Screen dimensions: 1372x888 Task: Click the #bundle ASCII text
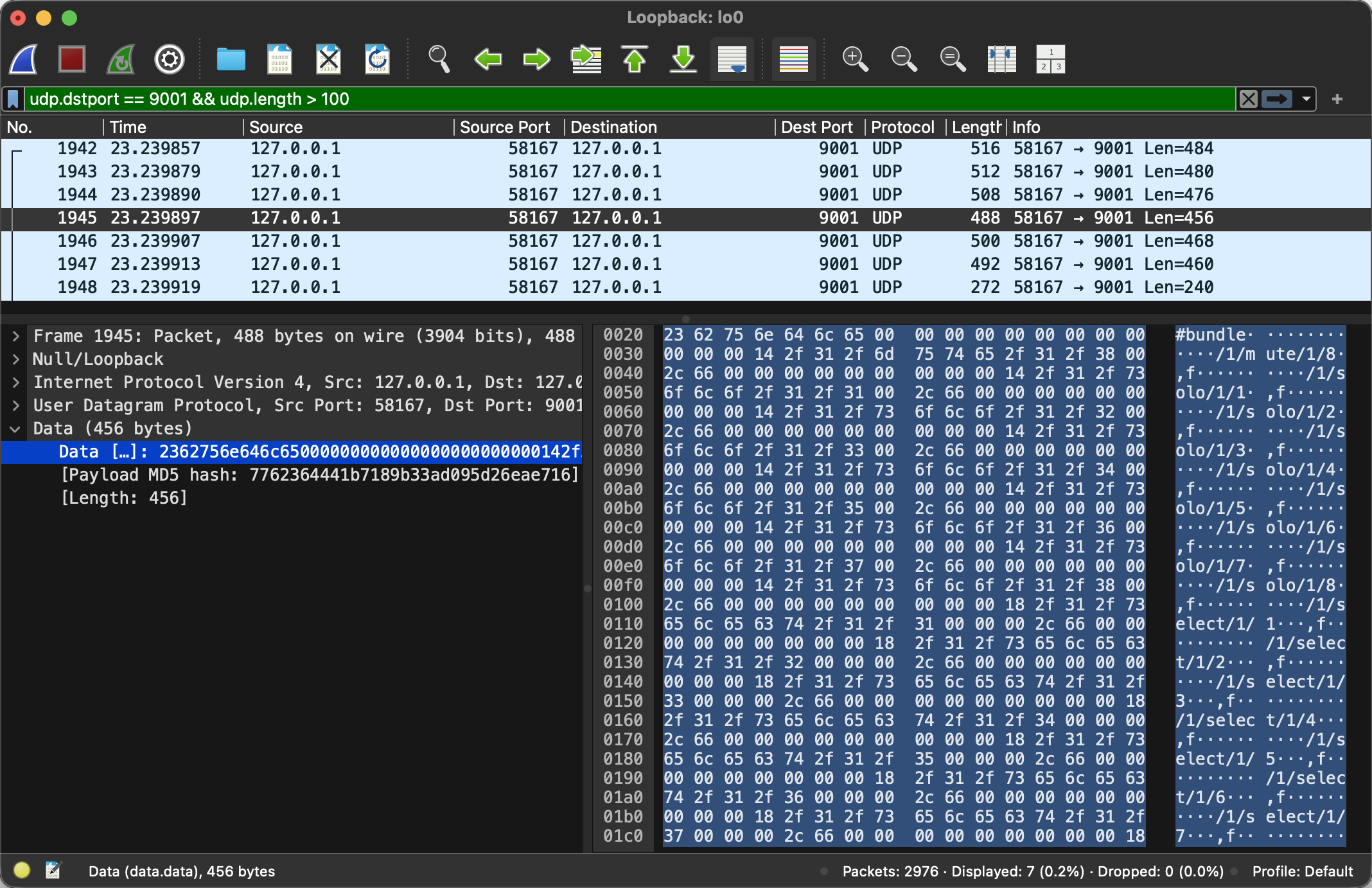click(1211, 335)
